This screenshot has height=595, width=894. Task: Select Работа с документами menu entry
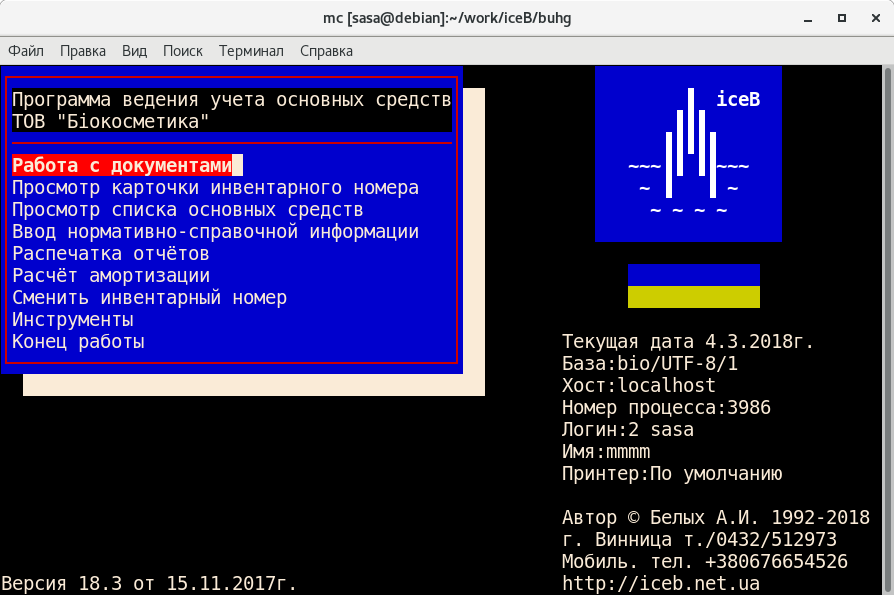pos(122,165)
